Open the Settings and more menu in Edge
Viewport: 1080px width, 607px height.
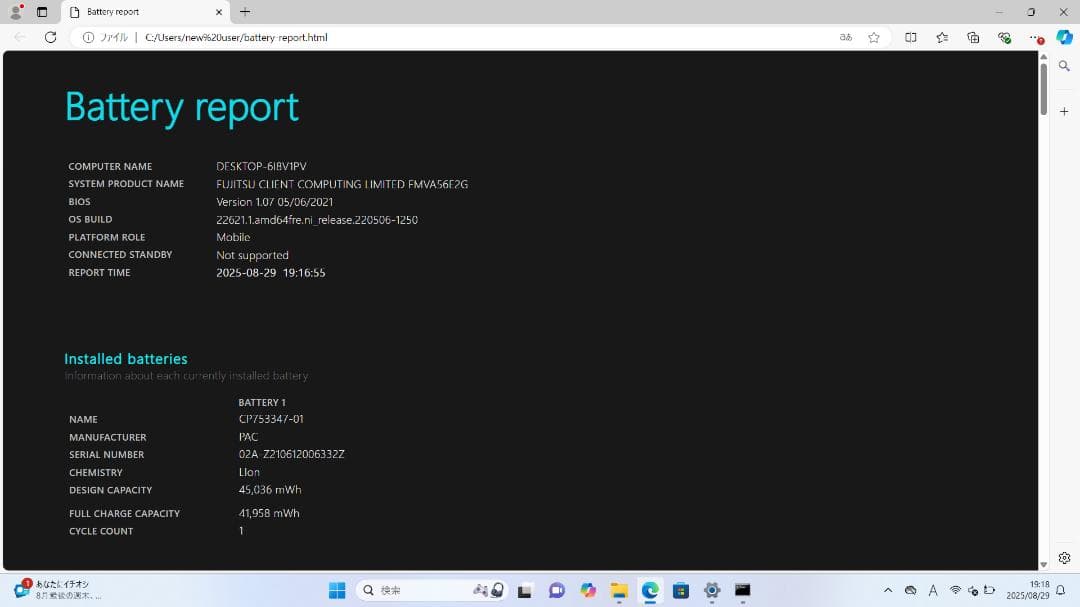[x=1033, y=37]
